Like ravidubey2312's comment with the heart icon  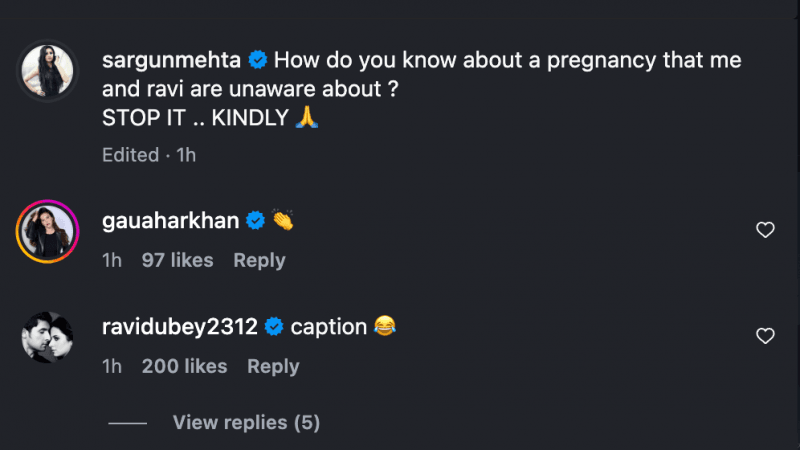[765, 337]
